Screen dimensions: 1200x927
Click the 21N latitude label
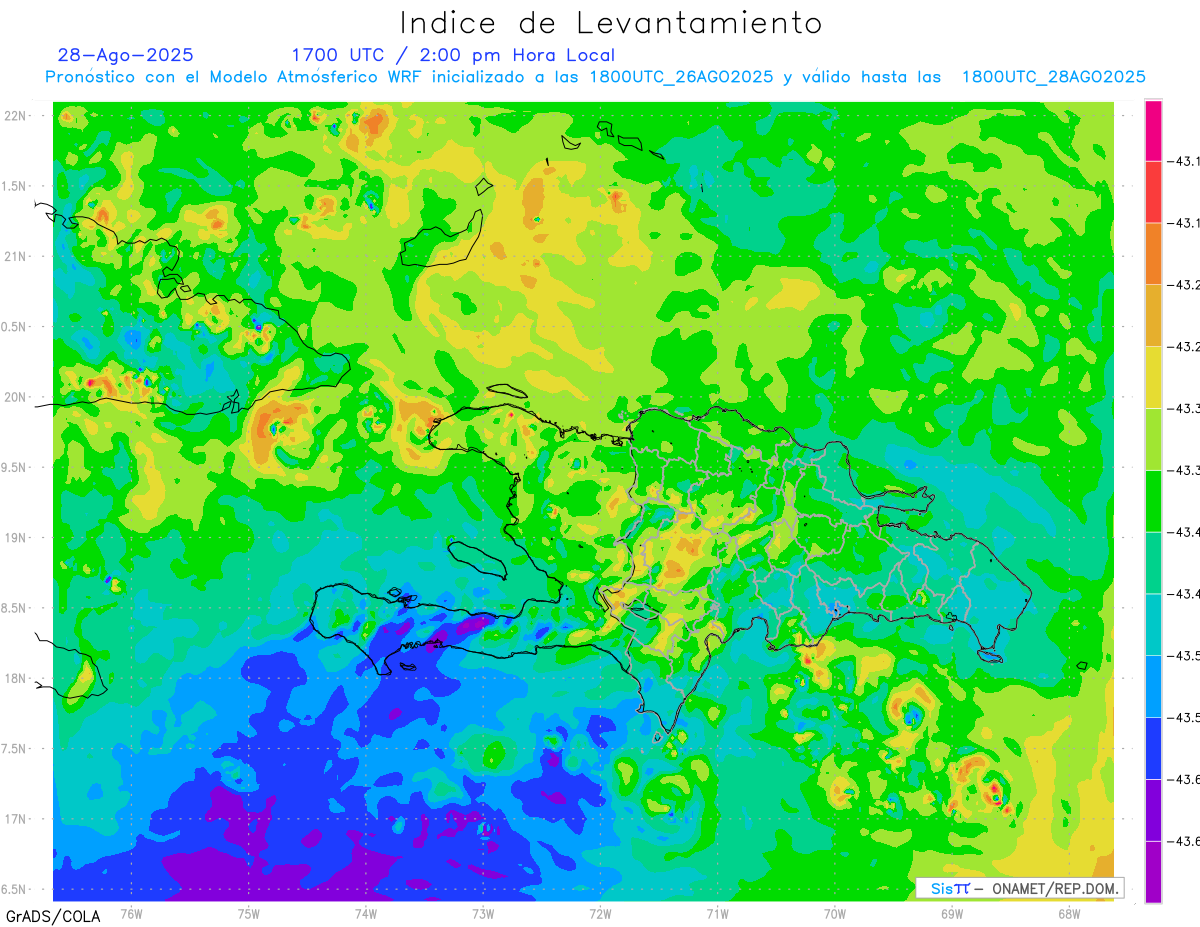[17, 256]
